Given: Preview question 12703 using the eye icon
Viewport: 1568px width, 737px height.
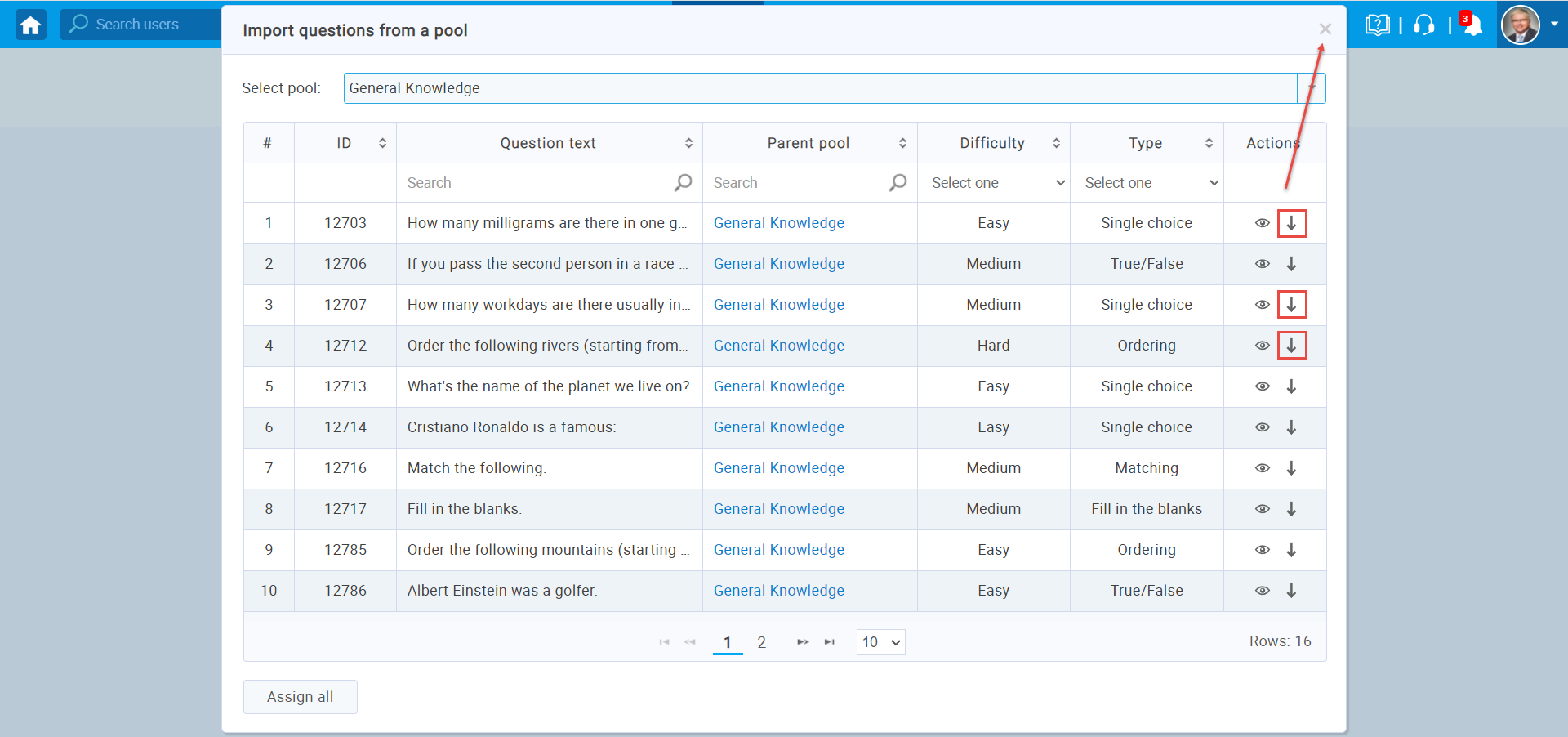Looking at the screenshot, I should (x=1263, y=223).
